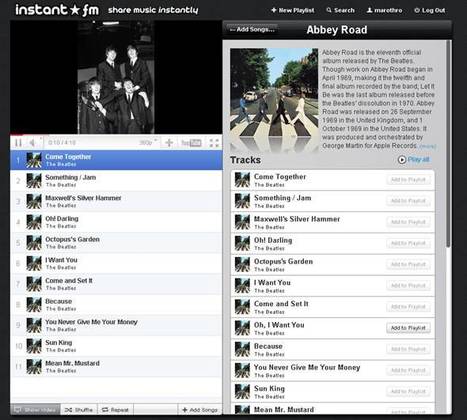Click the plus icon in the player controls
This screenshot has height=420, width=467.
pos(169,143)
